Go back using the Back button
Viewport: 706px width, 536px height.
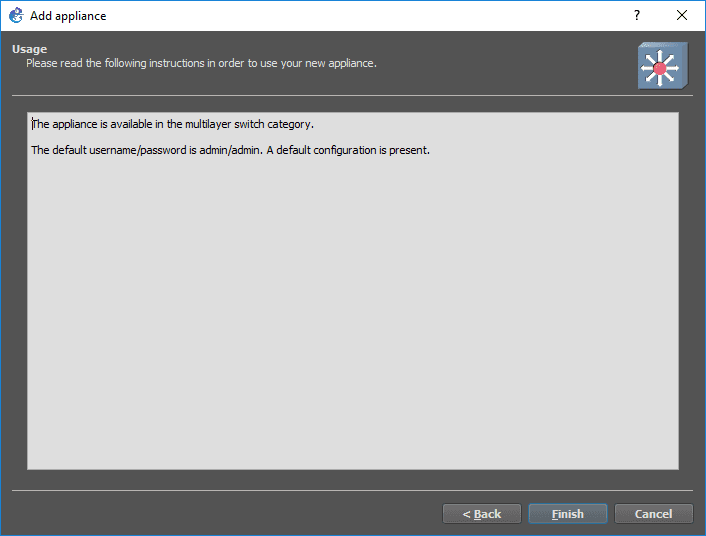[x=482, y=514]
